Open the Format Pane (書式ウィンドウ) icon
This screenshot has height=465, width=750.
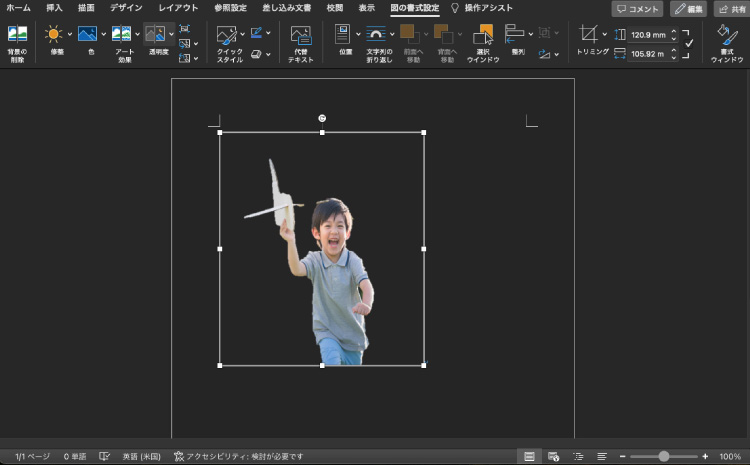pos(727,35)
